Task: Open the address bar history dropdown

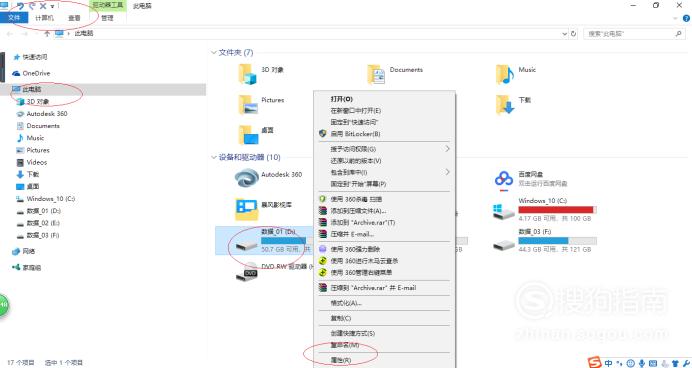Action: 564,34
